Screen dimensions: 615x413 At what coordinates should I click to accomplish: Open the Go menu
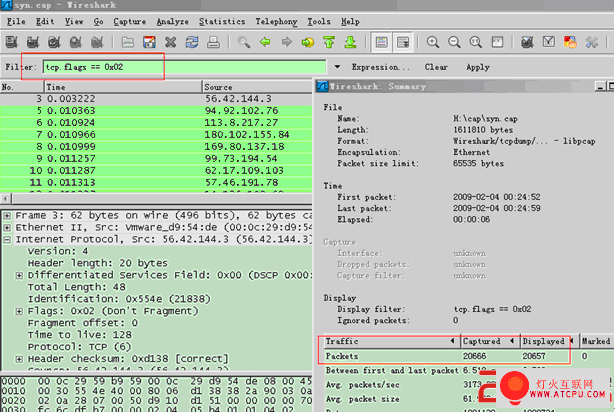pyautogui.click(x=98, y=22)
